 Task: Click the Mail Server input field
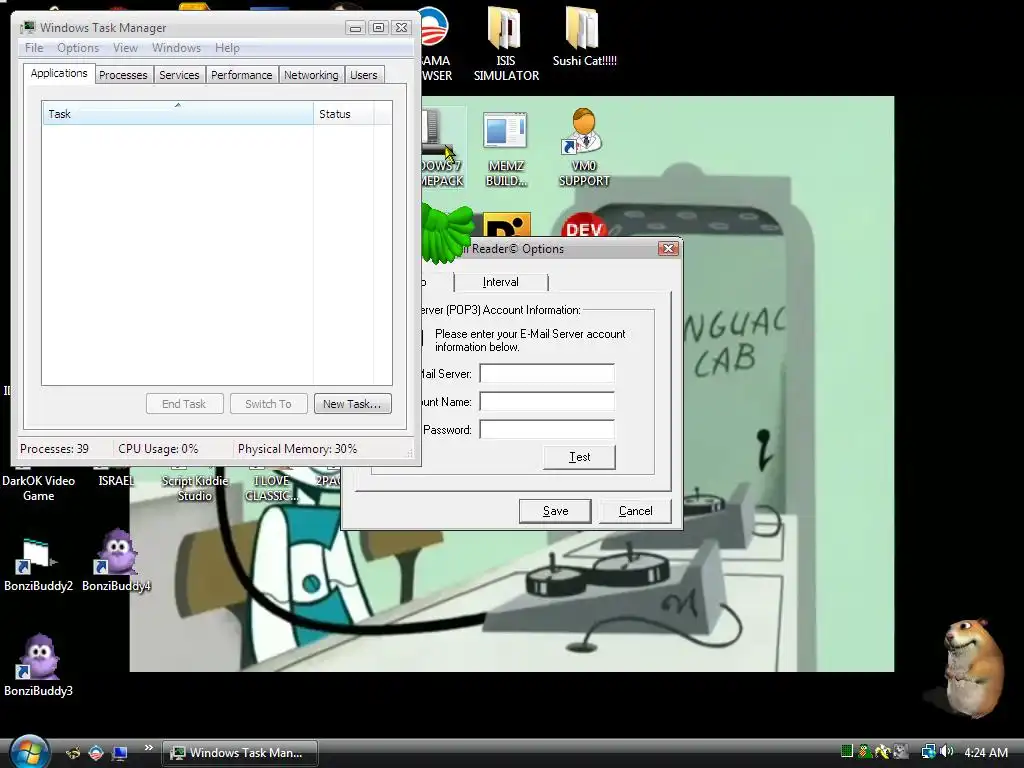click(547, 374)
